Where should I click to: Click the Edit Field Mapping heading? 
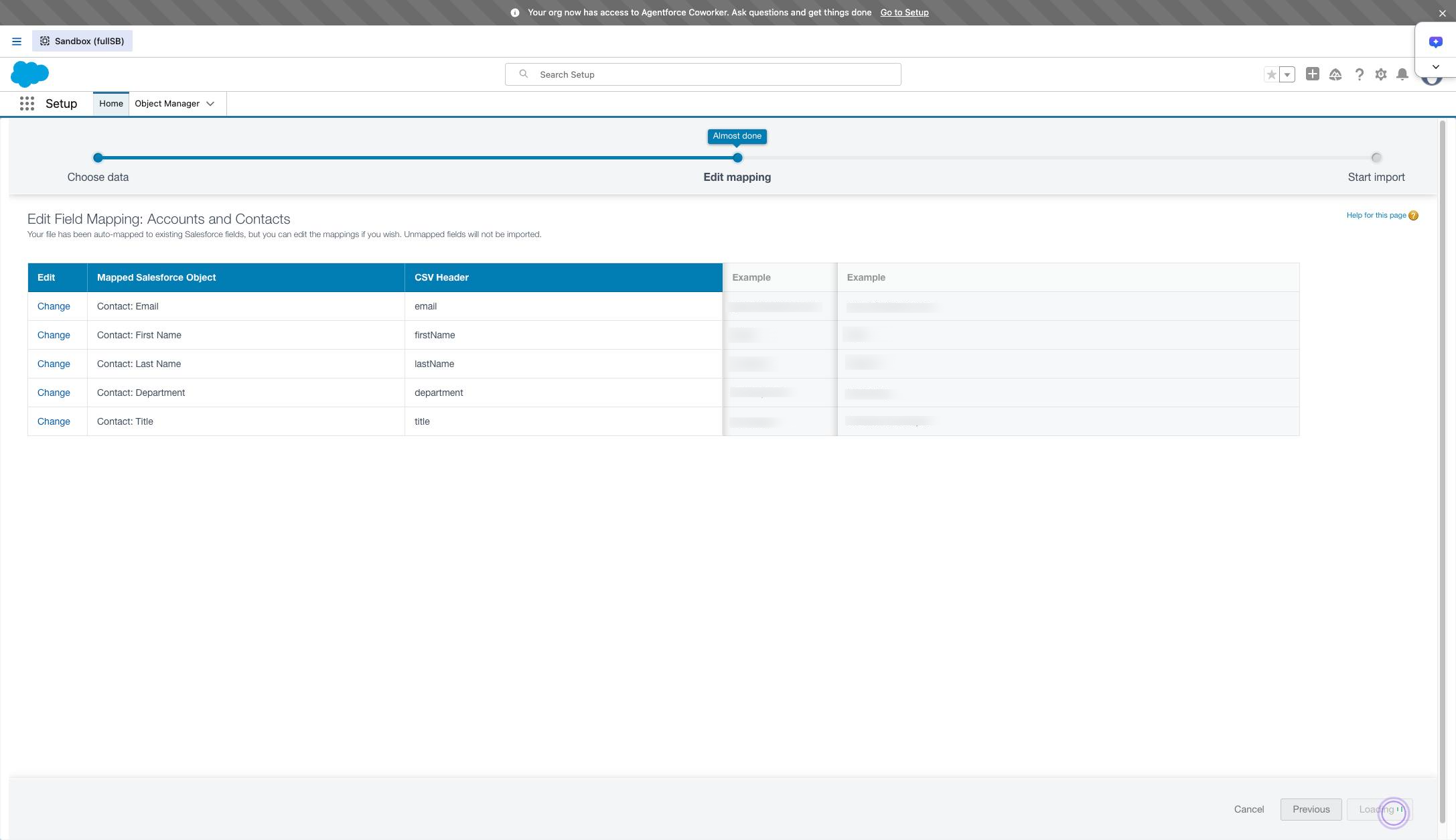159,219
